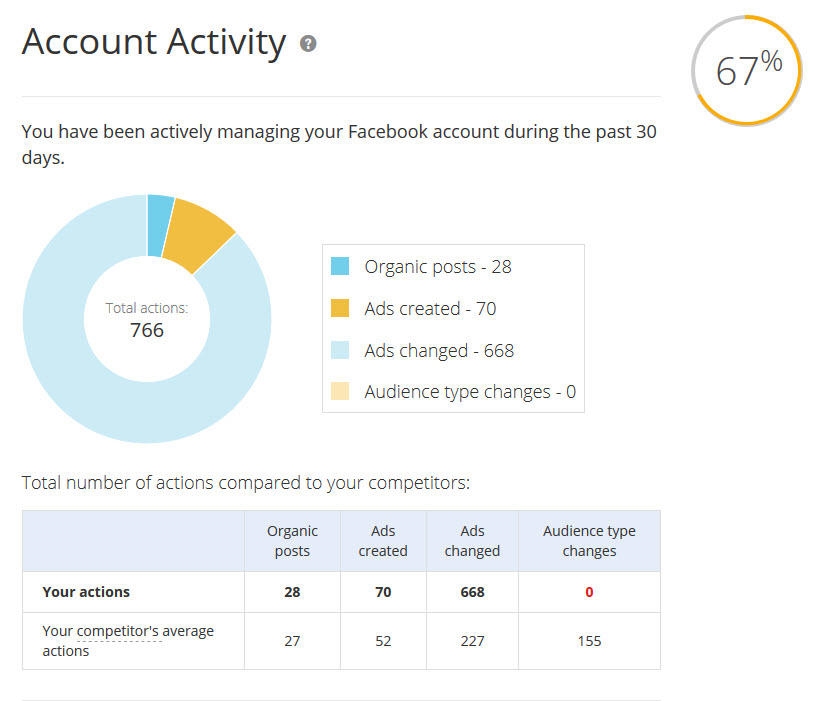Click competitor's 155 audience type changes value

point(589,640)
